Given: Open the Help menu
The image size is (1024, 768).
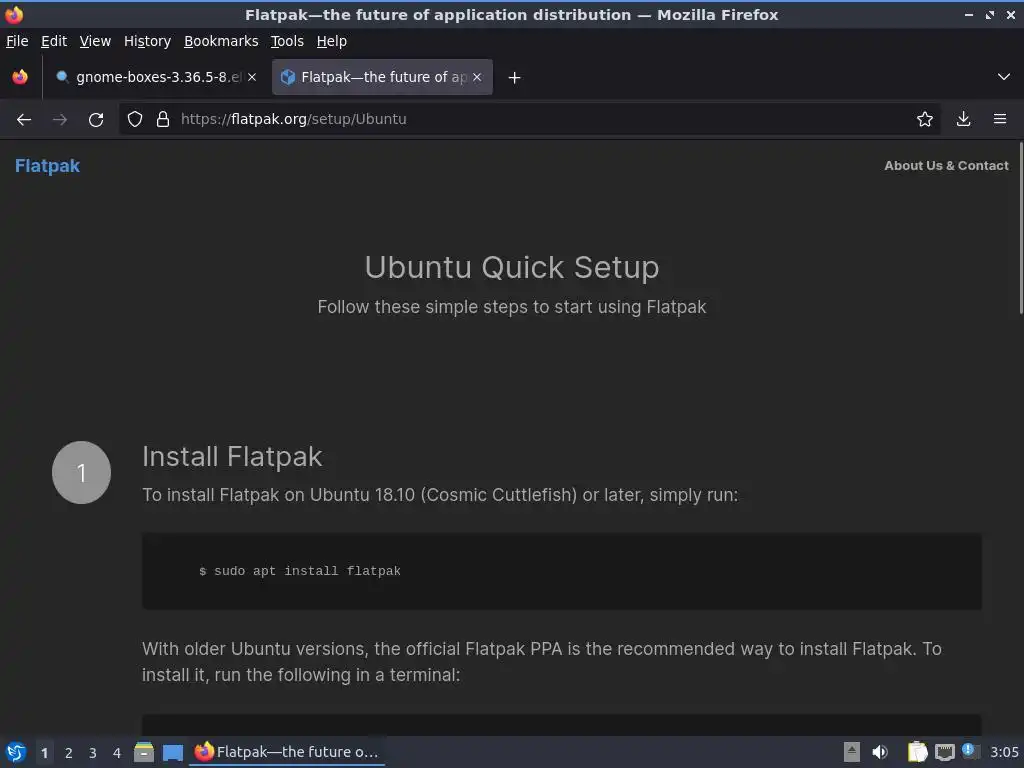Looking at the screenshot, I should pos(332,41).
